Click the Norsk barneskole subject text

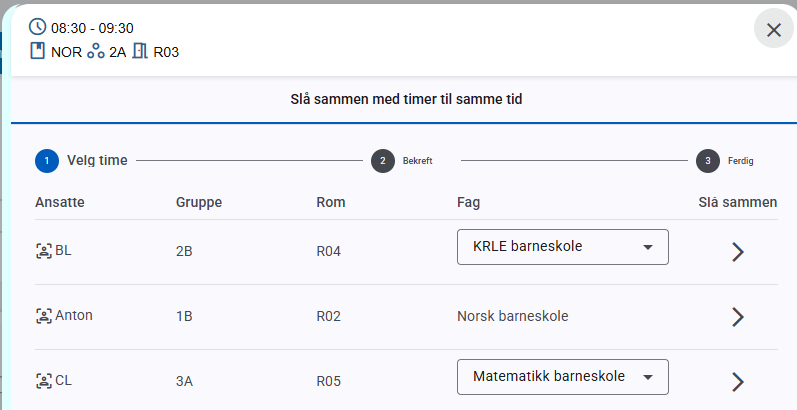[512, 316]
